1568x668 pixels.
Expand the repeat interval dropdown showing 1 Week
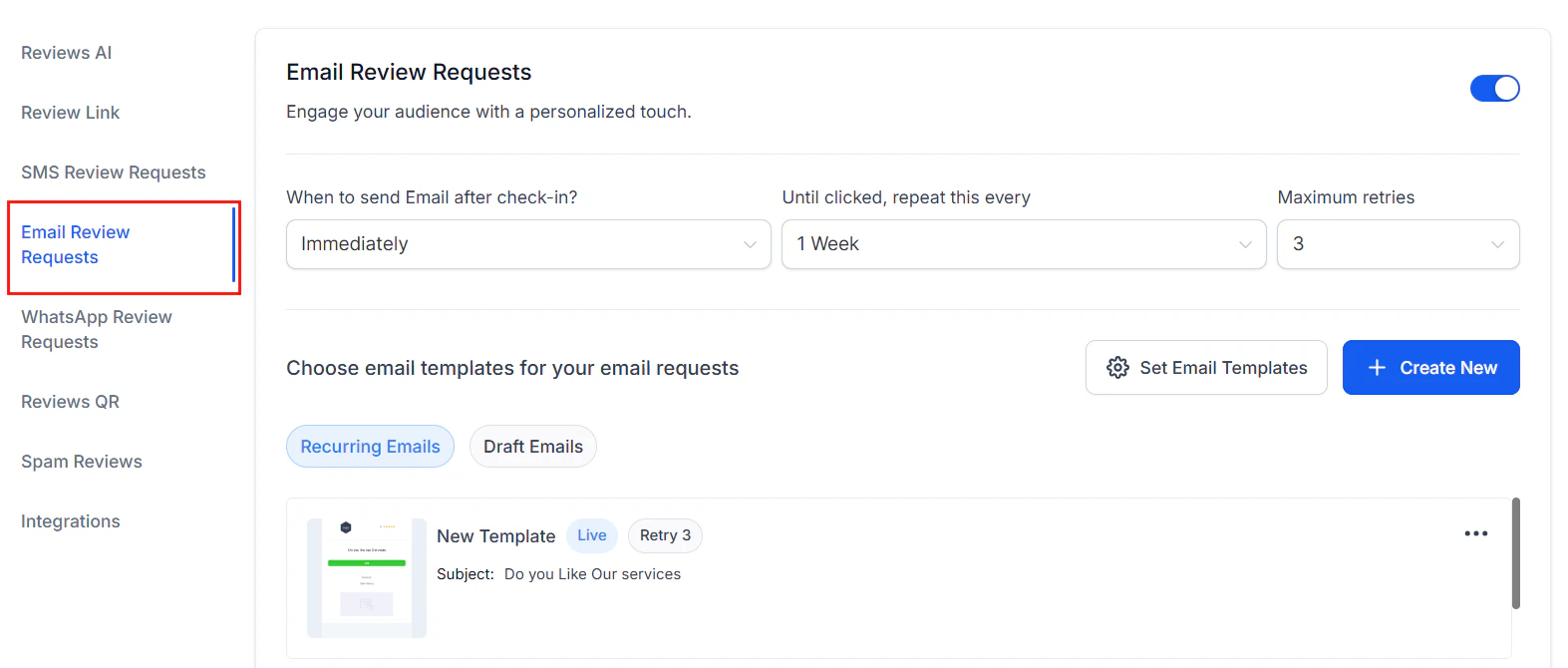(1023, 243)
